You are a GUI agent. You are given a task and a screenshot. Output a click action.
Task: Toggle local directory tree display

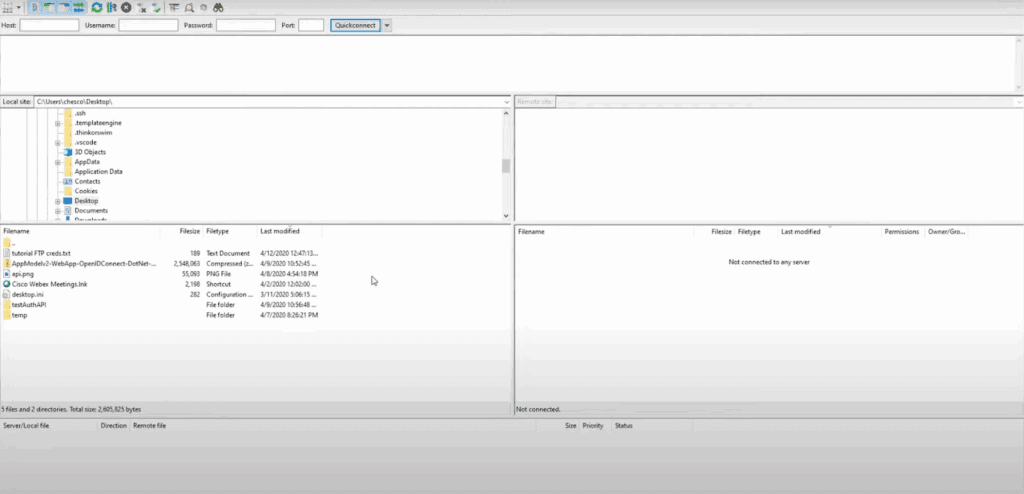click(49, 7)
